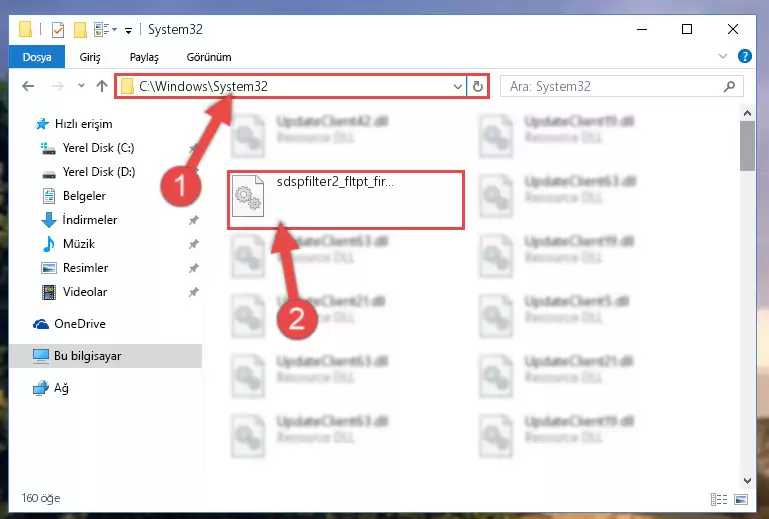Switch to the Giriş ribbon tab

tap(90, 57)
